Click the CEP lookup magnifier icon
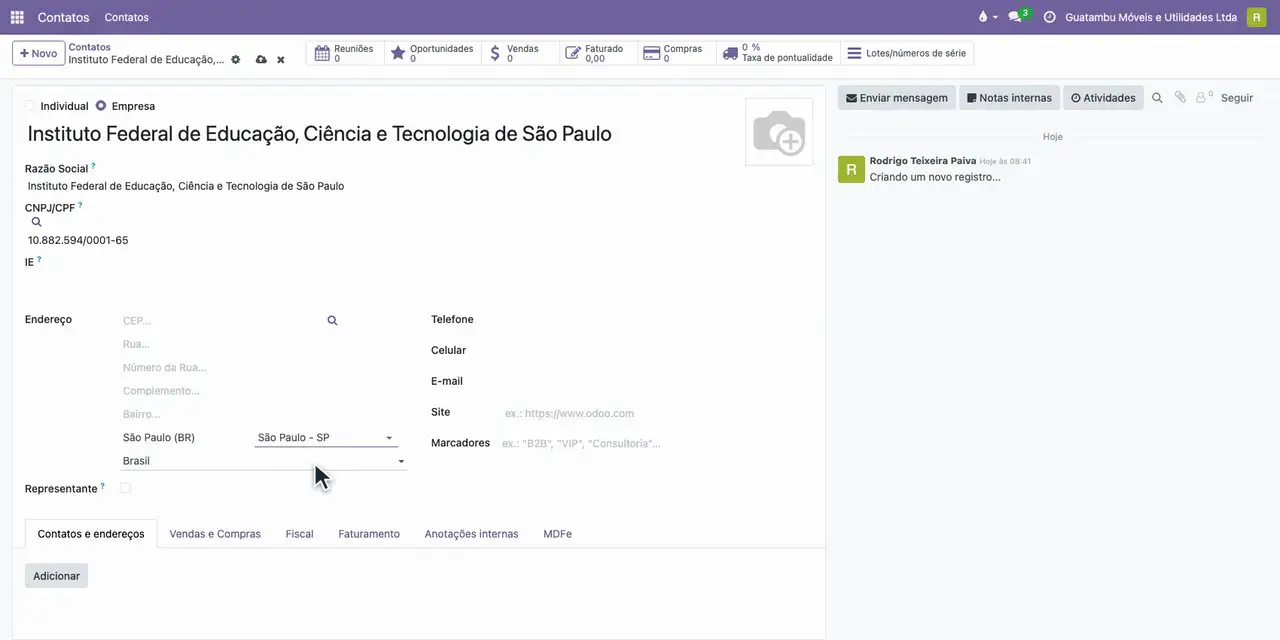Screen dimensions: 1280x640 (332, 320)
